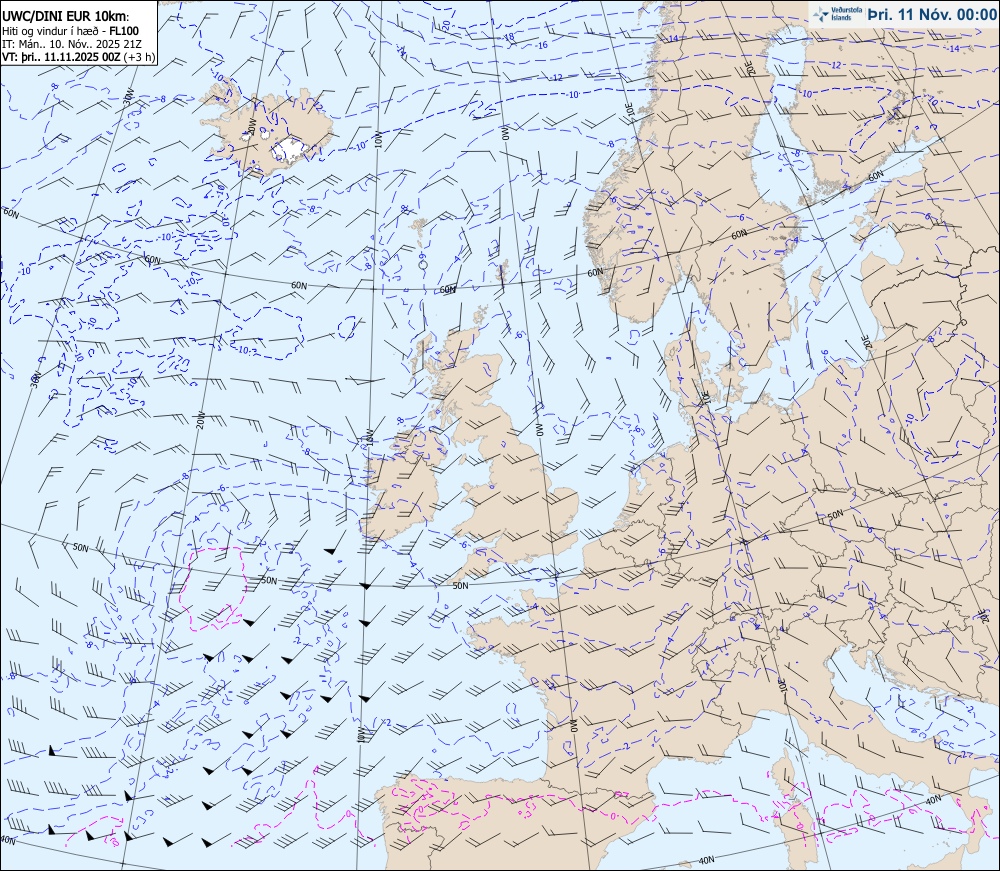Select the 'Þri. 11 Nóv. 00:00' timestamp
Viewport: 1000px width, 871px height.
(932, 14)
